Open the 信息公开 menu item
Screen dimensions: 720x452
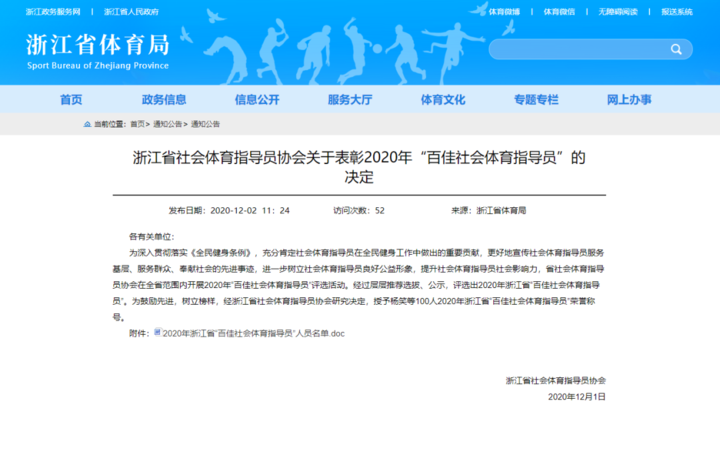257,99
